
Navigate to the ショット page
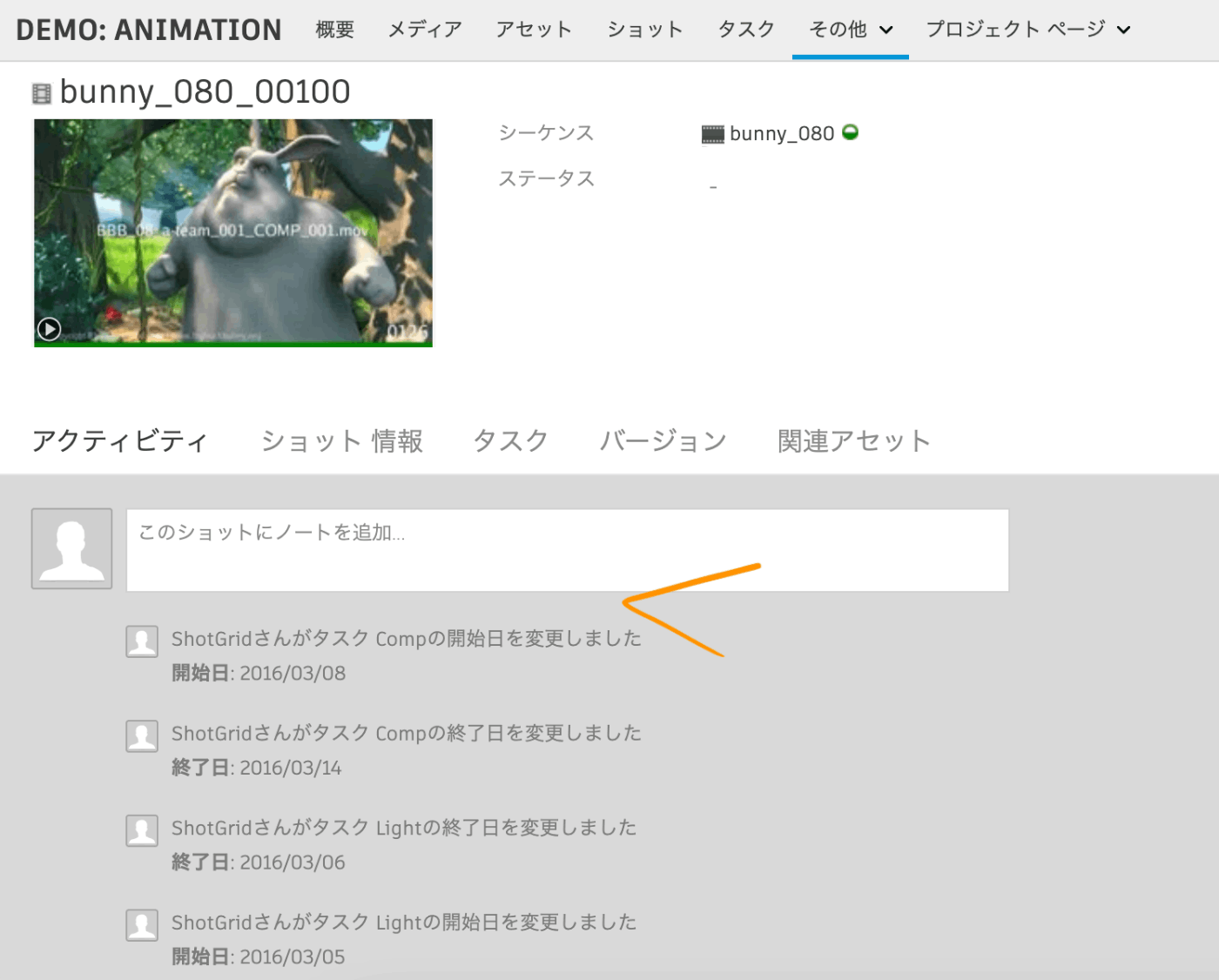pos(645,30)
